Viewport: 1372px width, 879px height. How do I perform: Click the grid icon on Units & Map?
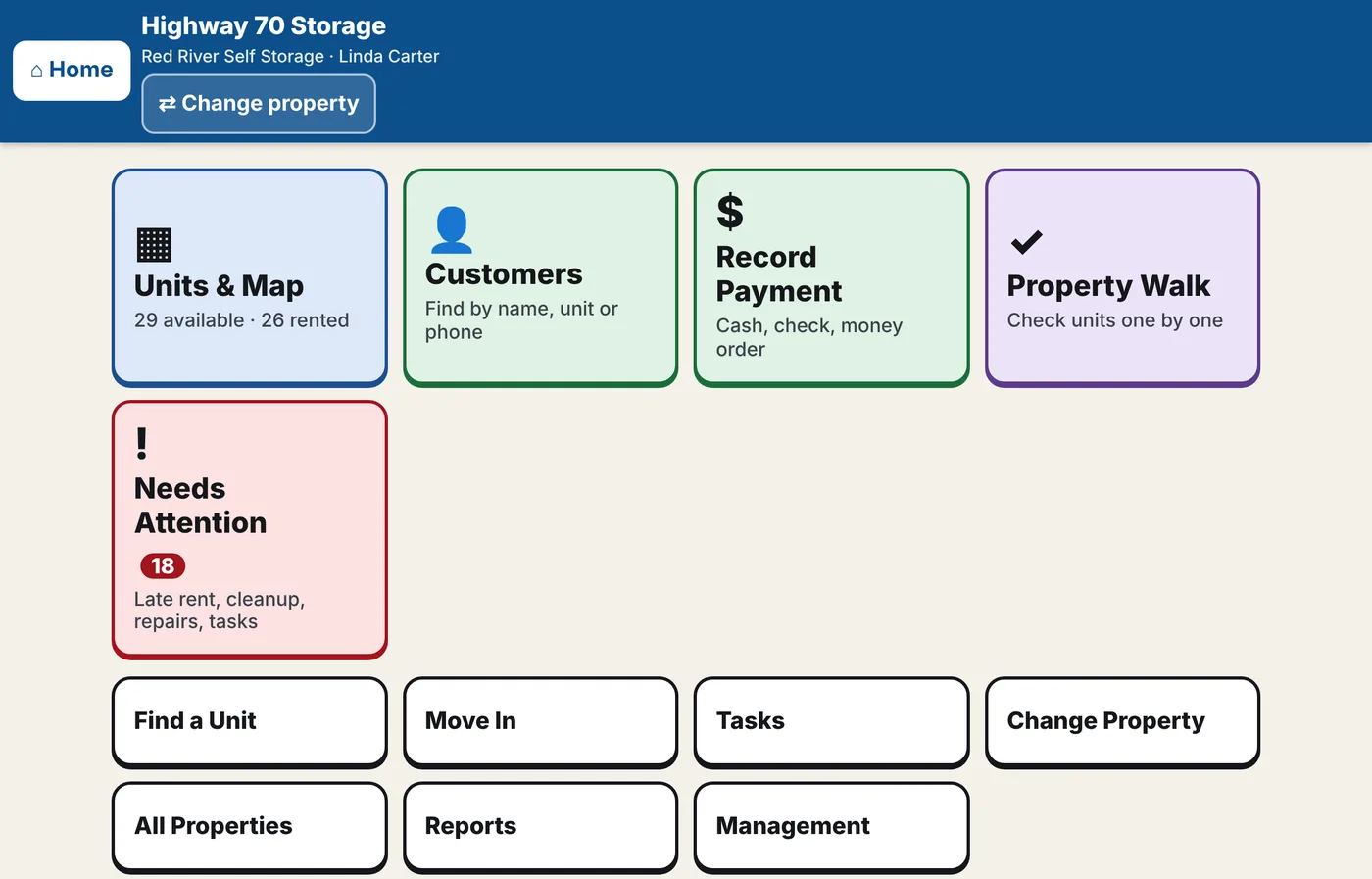(154, 245)
